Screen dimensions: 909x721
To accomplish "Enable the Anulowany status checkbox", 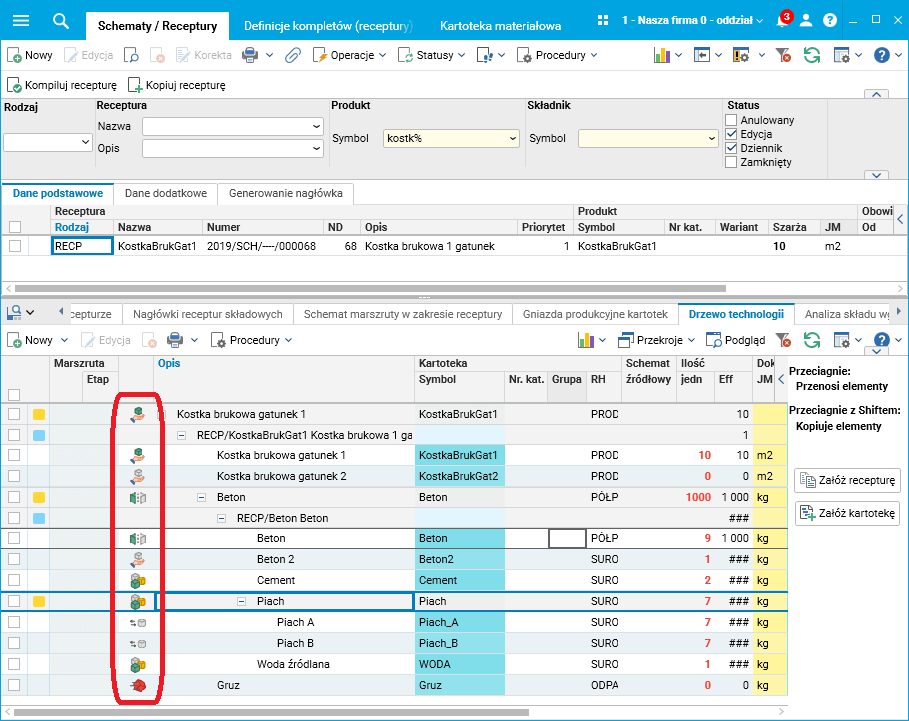I will click(731, 120).
